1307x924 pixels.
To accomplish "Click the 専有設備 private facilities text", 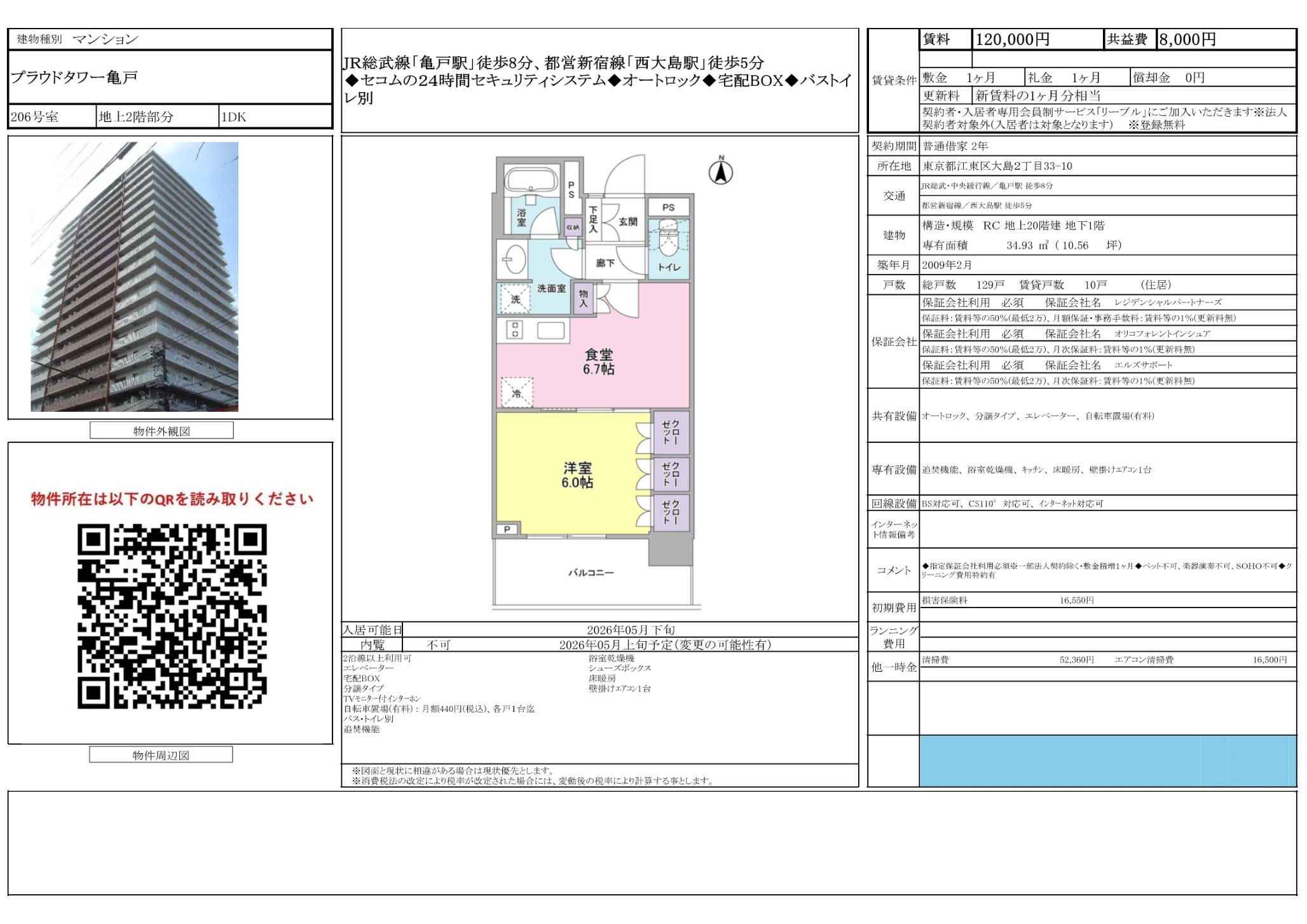I will tap(1037, 470).
